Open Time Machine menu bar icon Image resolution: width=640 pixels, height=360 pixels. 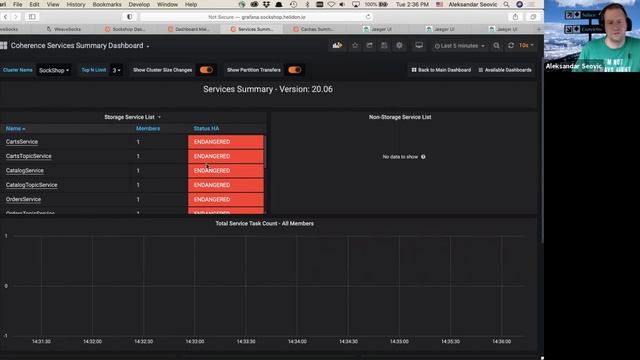click(x=293, y=4)
